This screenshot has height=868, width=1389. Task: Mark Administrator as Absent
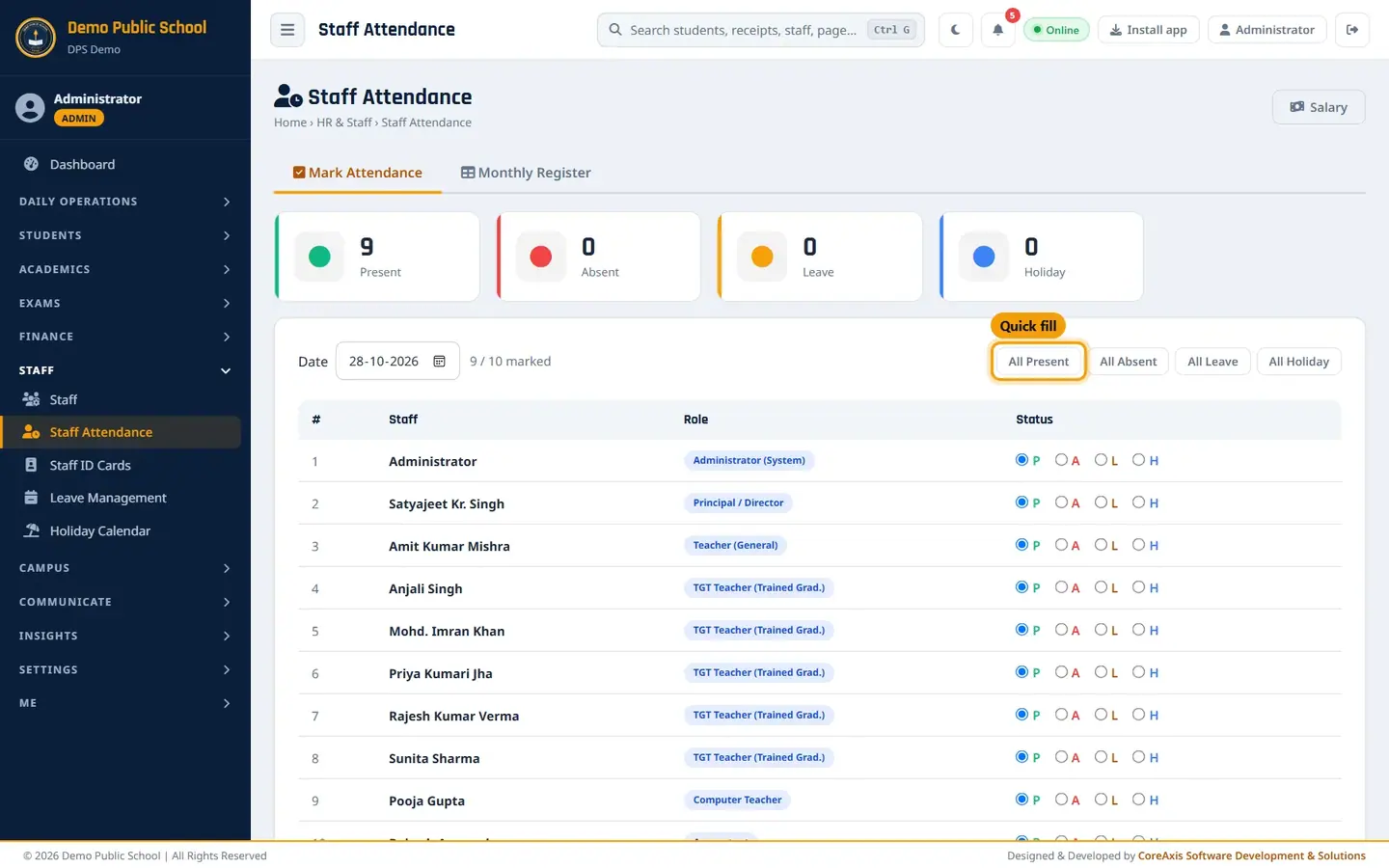coord(1061,460)
